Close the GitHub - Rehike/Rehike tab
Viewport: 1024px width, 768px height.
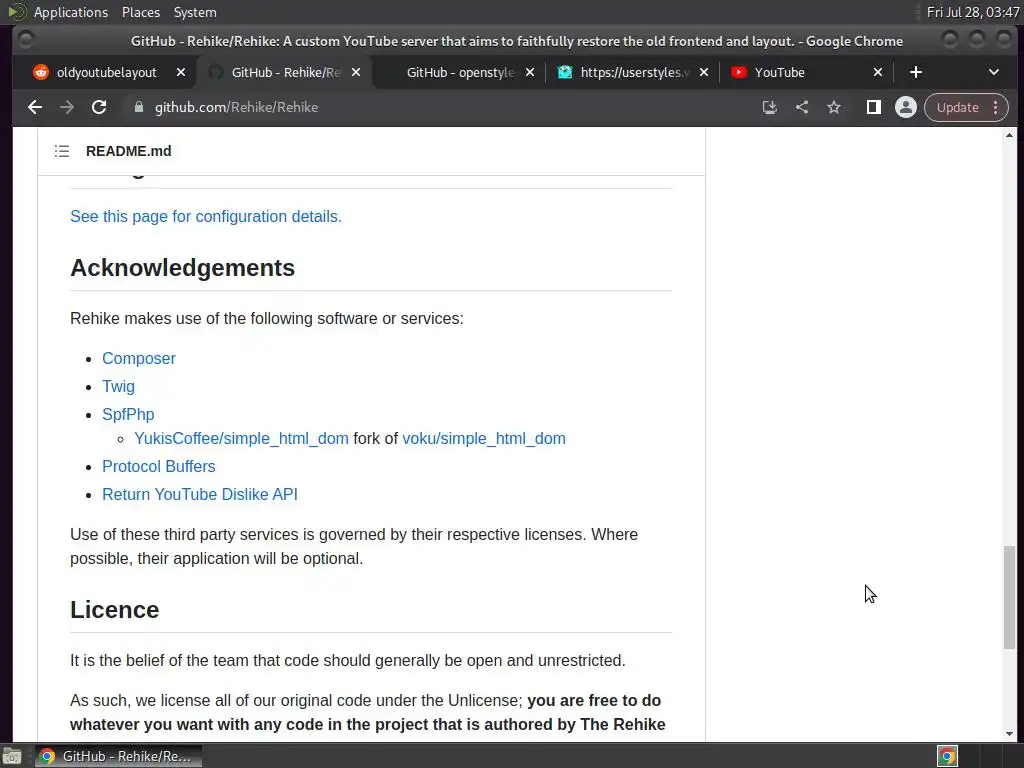coord(356,72)
